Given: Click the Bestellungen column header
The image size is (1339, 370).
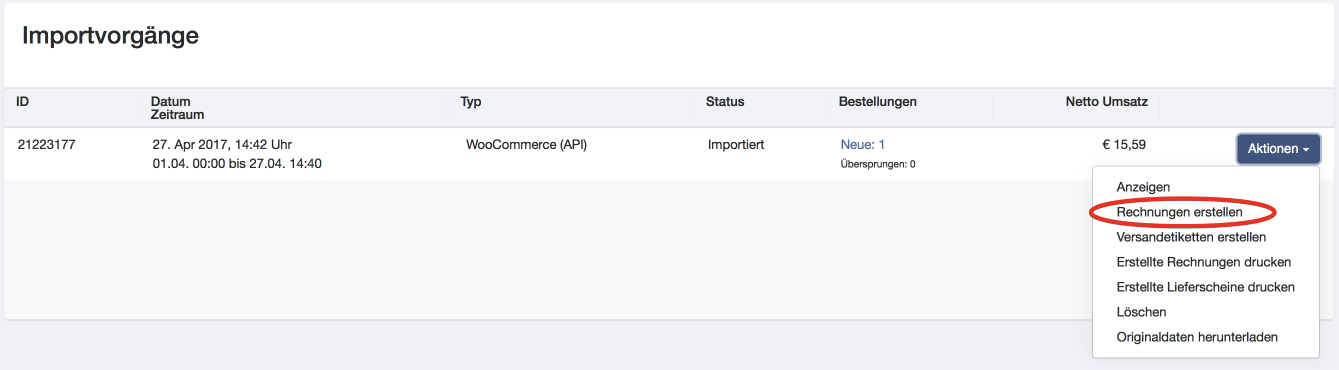Looking at the screenshot, I should point(877,102).
